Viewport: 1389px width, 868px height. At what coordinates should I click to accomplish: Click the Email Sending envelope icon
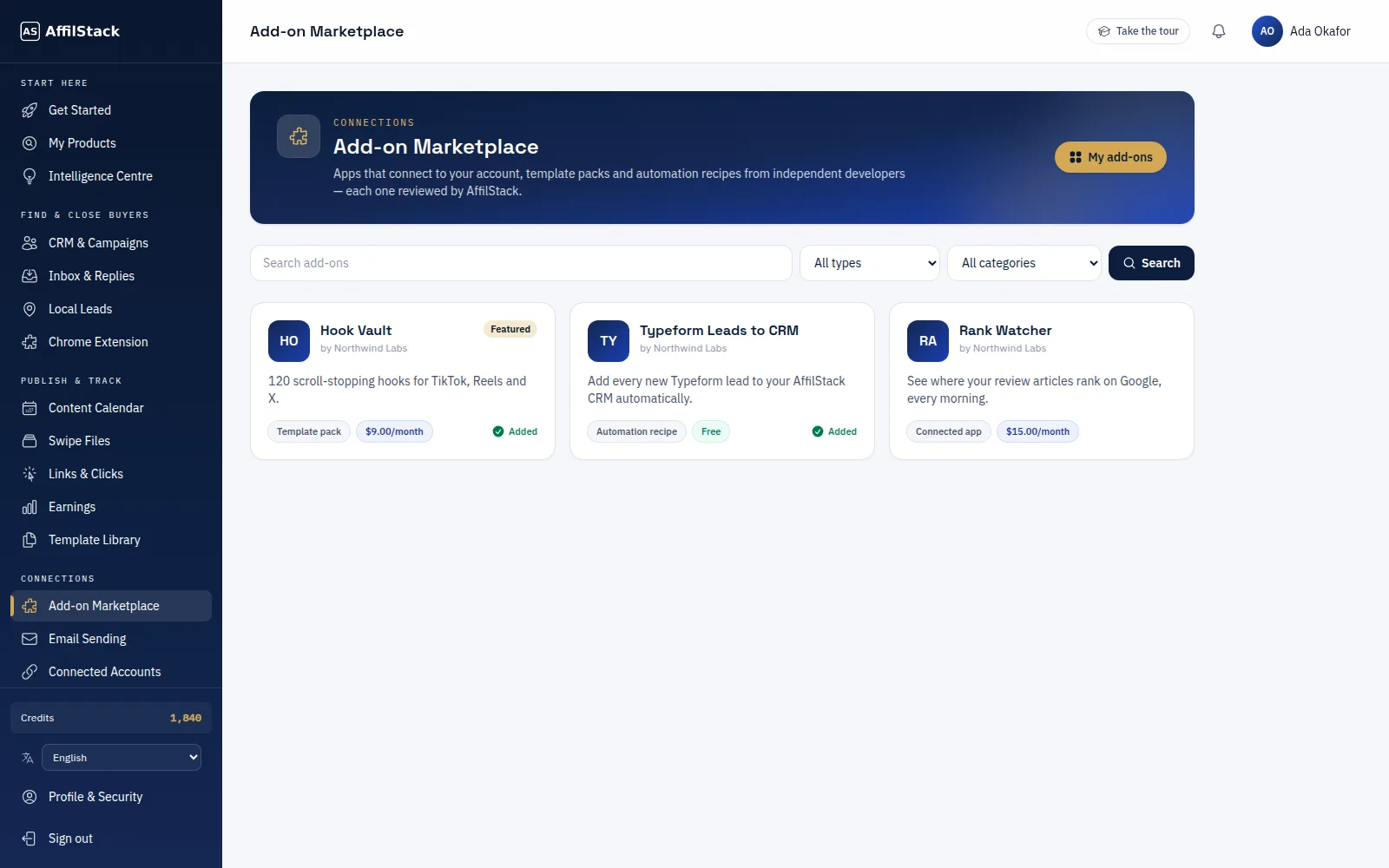tap(30, 639)
